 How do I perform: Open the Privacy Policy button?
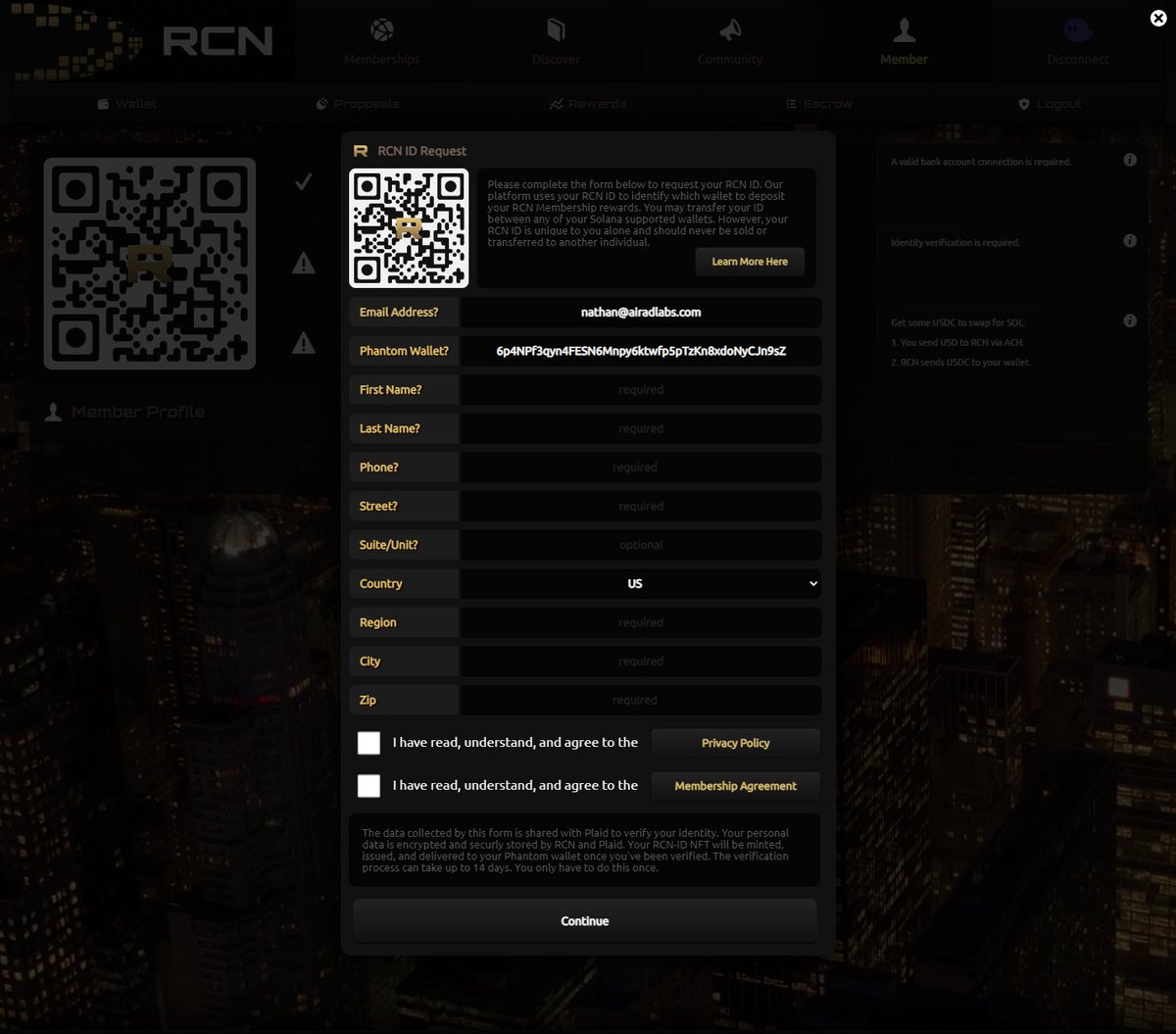[x=736, y=743]
